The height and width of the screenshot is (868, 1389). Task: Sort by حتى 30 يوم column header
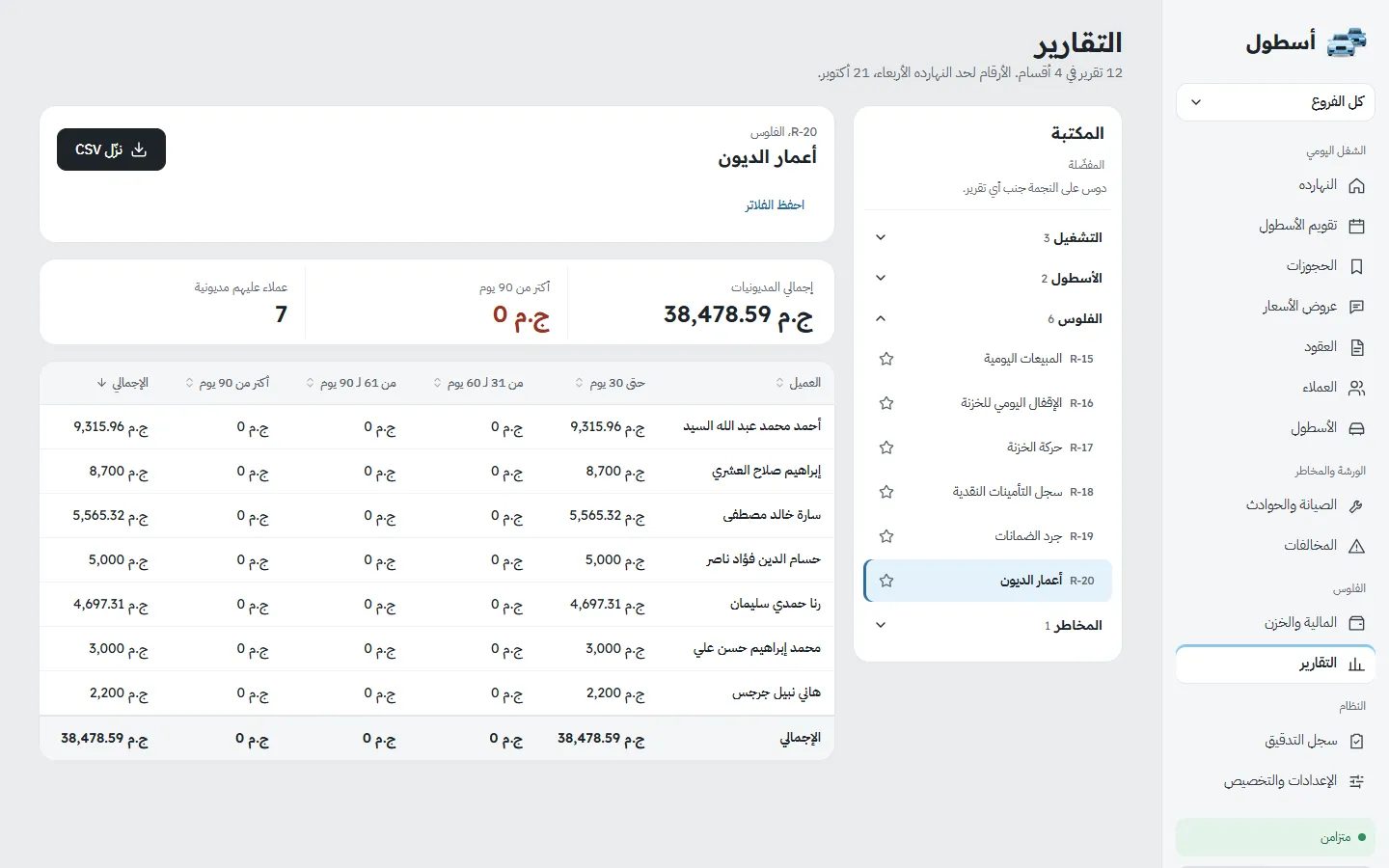pos(610,383)
